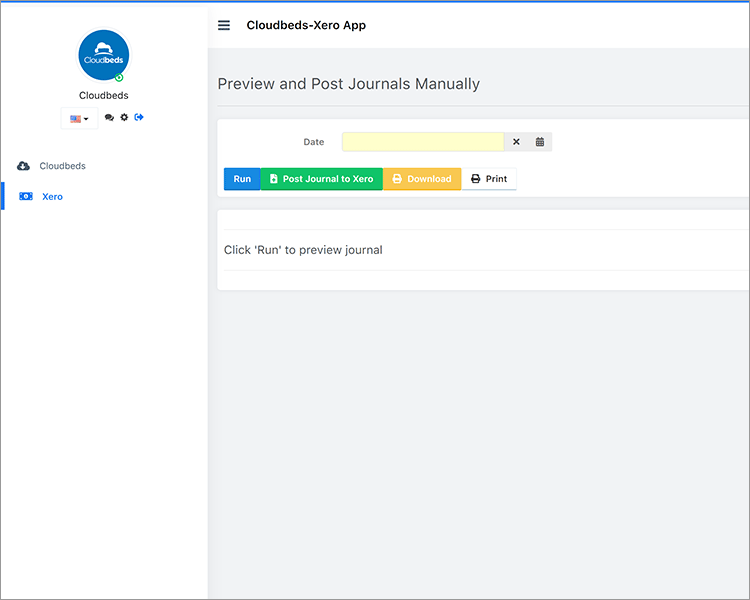The width and height of the screenshot is (750, 600).
Task: Click the Cloudbeds account name text
Action: [x=104, y=96]
